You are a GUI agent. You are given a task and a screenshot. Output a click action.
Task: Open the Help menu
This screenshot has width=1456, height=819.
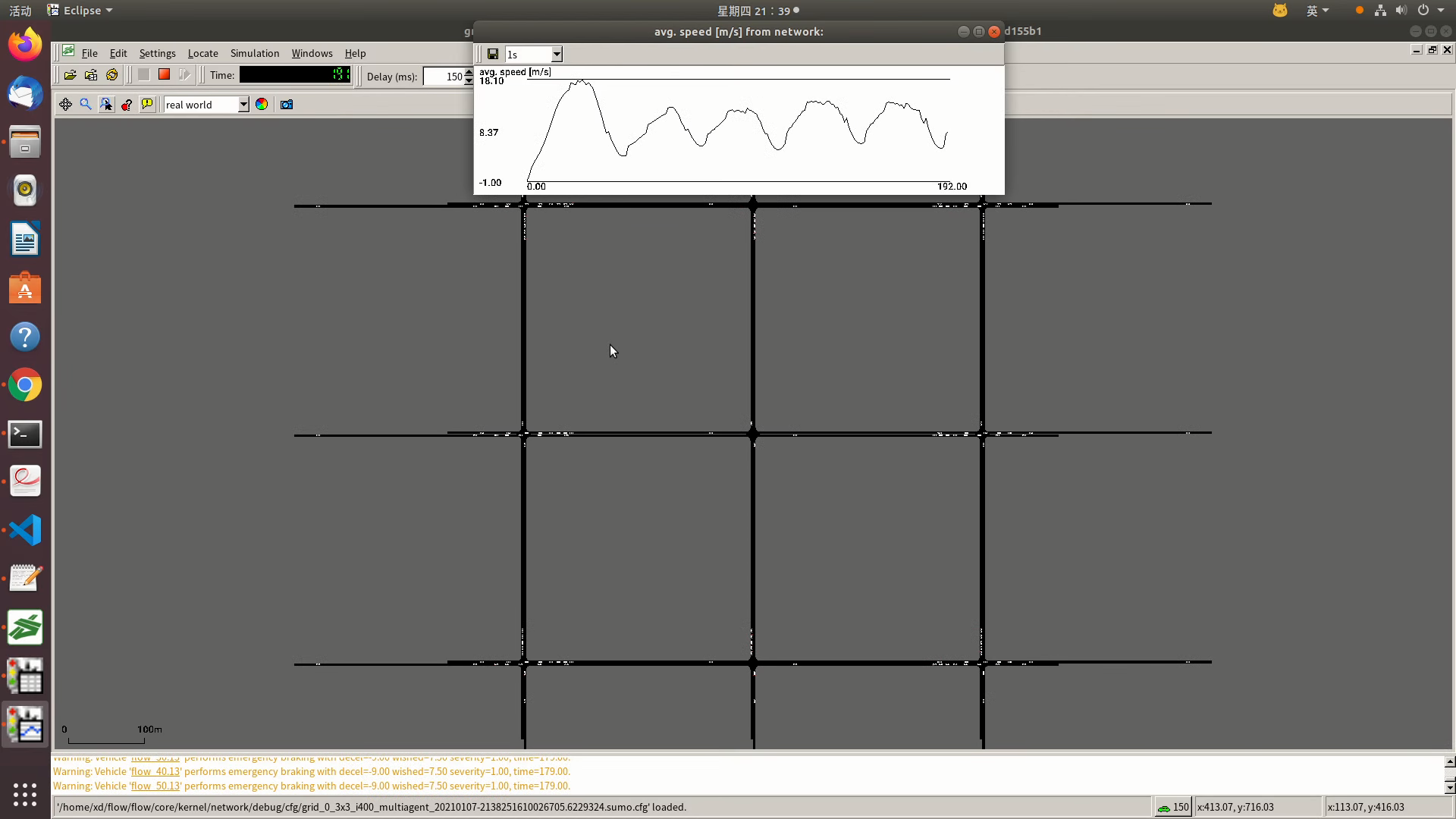[355, 53]
